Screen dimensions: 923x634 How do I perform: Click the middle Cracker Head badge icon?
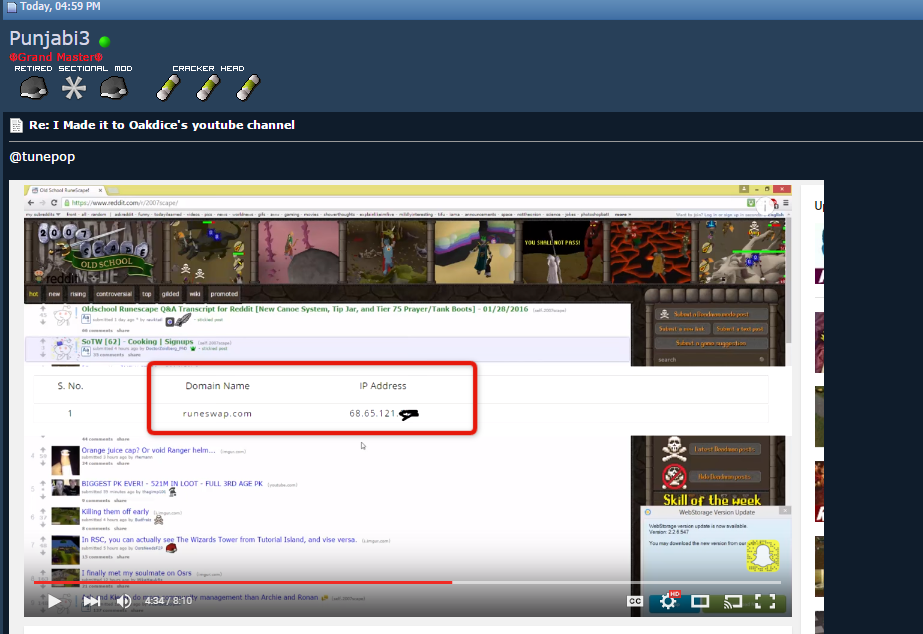(x=208, y=88)
